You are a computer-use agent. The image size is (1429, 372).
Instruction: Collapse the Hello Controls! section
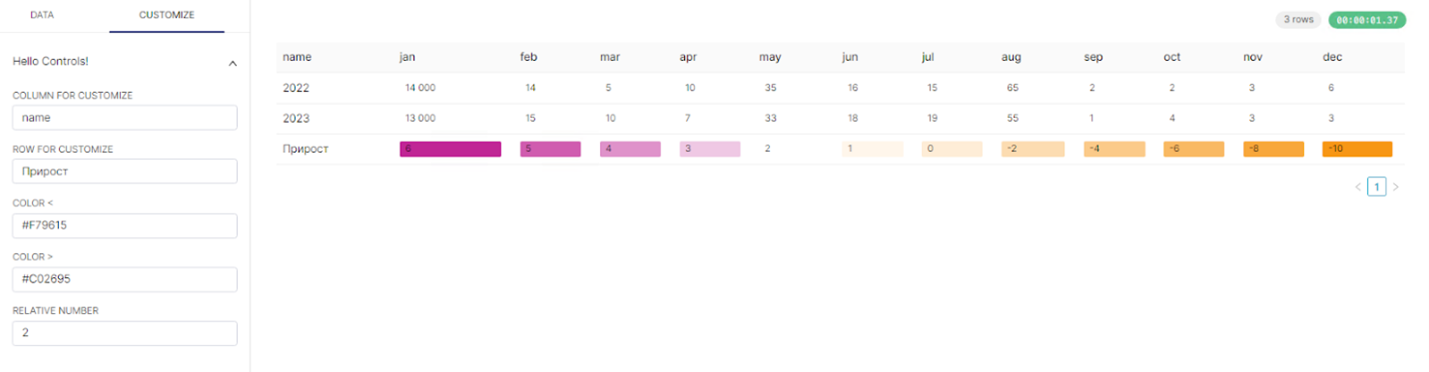pyautogui.click(x=233, y=62)
